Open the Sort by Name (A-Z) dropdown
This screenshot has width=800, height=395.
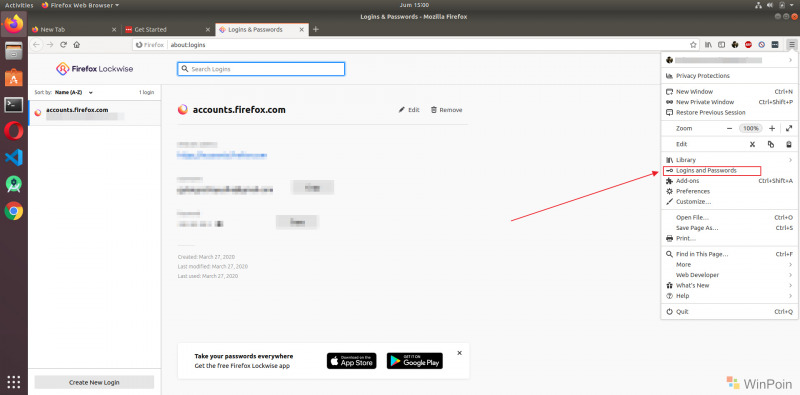pyautogui.click(x=74, y=93)
